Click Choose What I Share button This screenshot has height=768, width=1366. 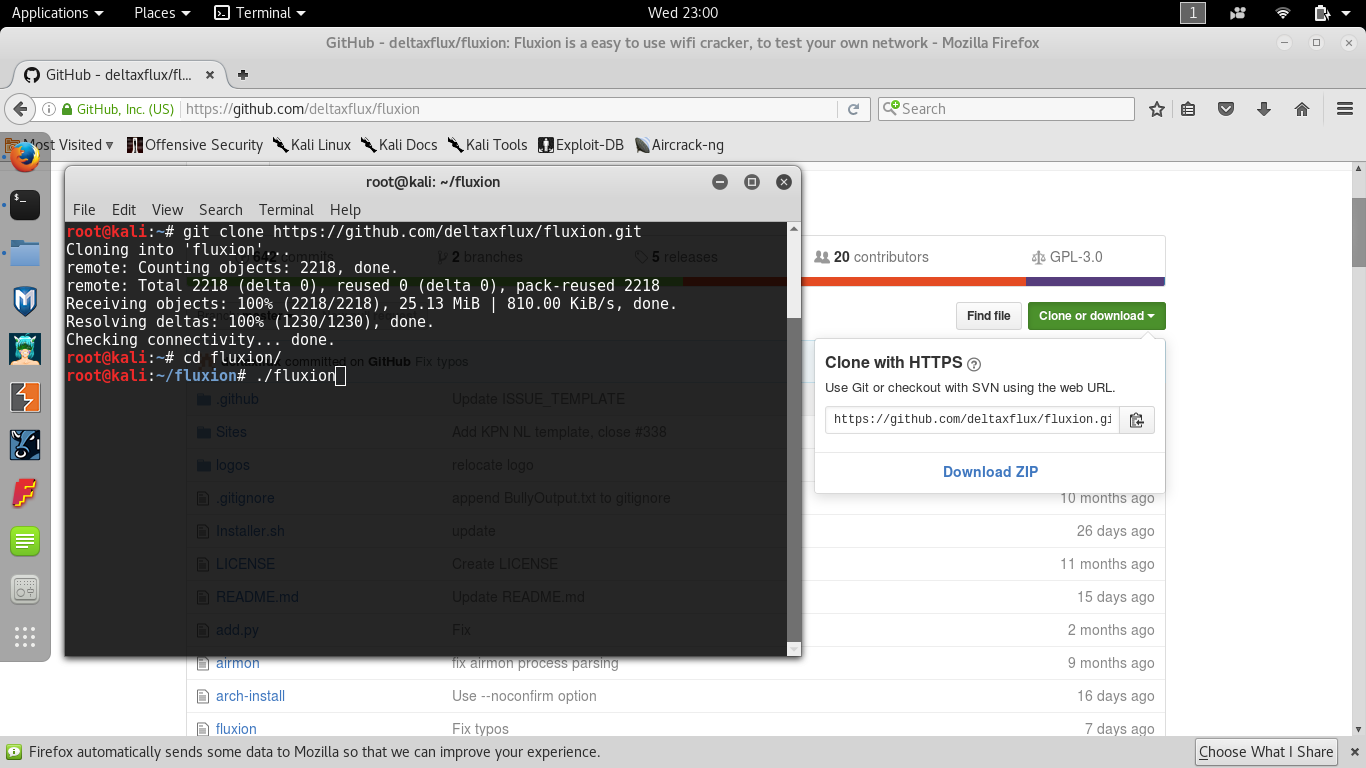coord(1266,752)
